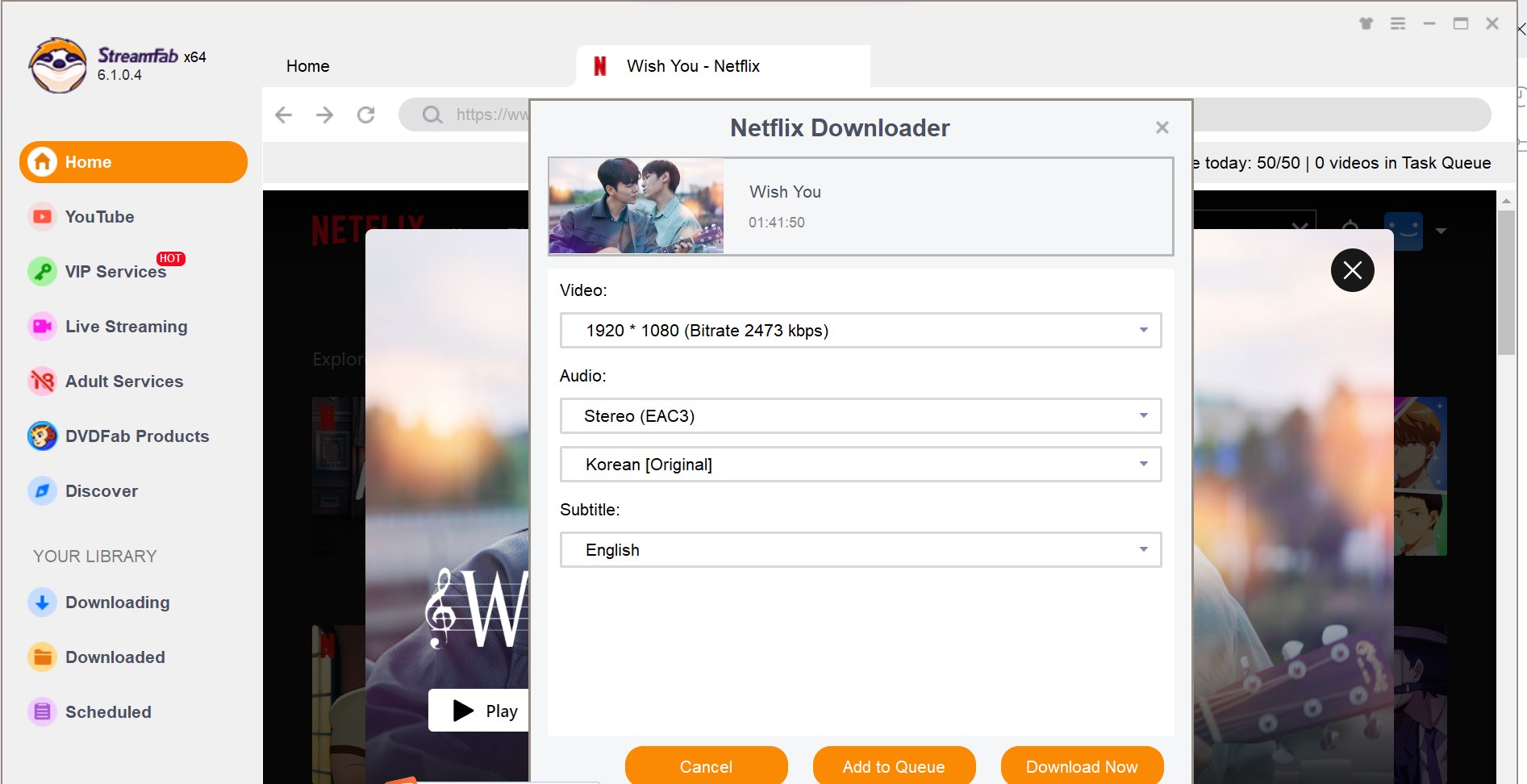The height and width of the screenshot is (784, 1527).
Task: Click the Home house icon
Action: 43,162
